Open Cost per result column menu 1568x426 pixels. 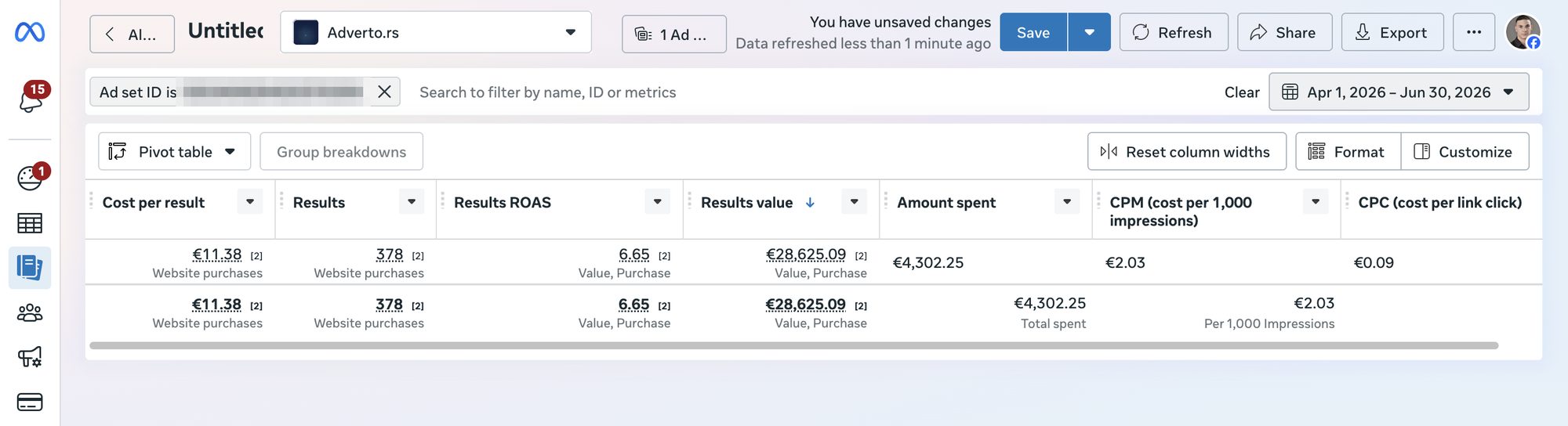pos(250,201)
